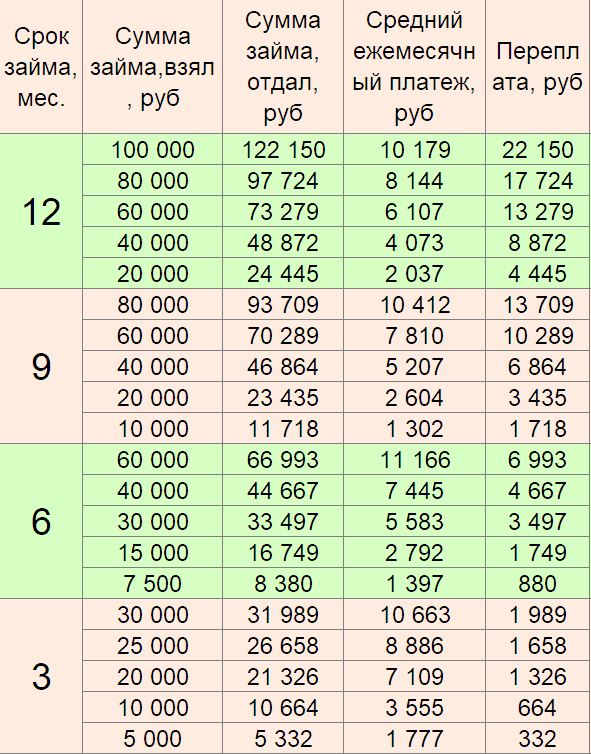Click the repaid amount 93 709
Image resolution: width=591 pixels, height=754 pixels.
point(283,304)
